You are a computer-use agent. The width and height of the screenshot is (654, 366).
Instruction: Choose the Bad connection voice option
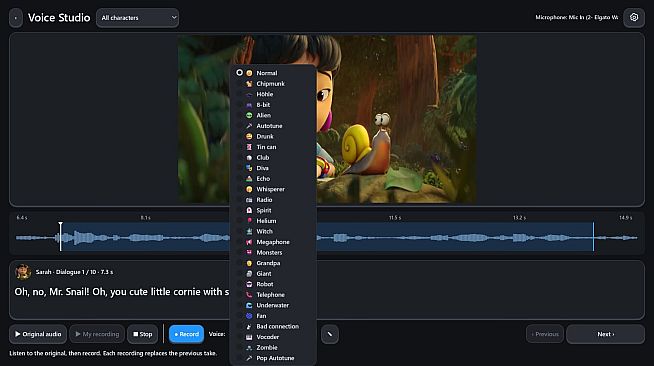[x=273, y=326]
